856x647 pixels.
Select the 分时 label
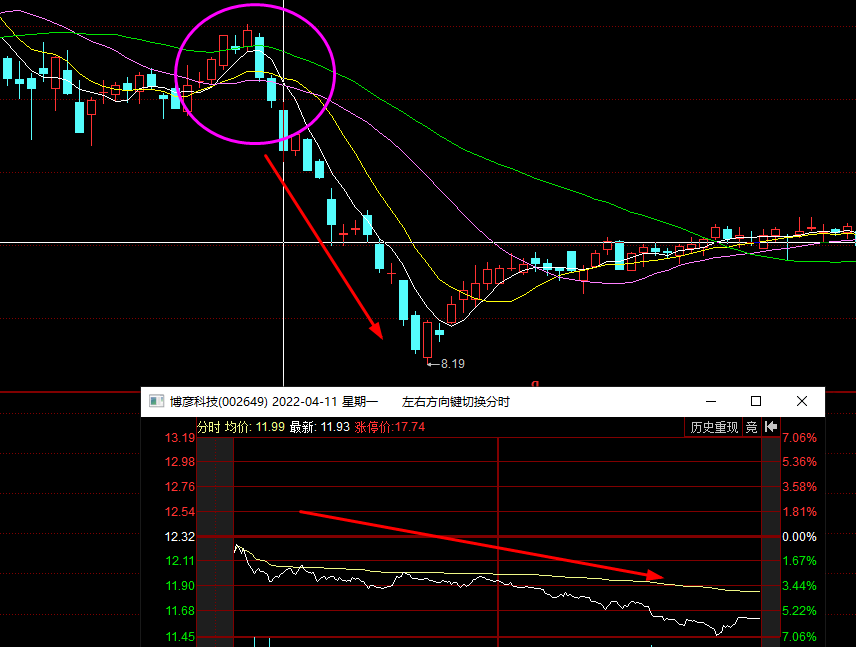(209, 427)
